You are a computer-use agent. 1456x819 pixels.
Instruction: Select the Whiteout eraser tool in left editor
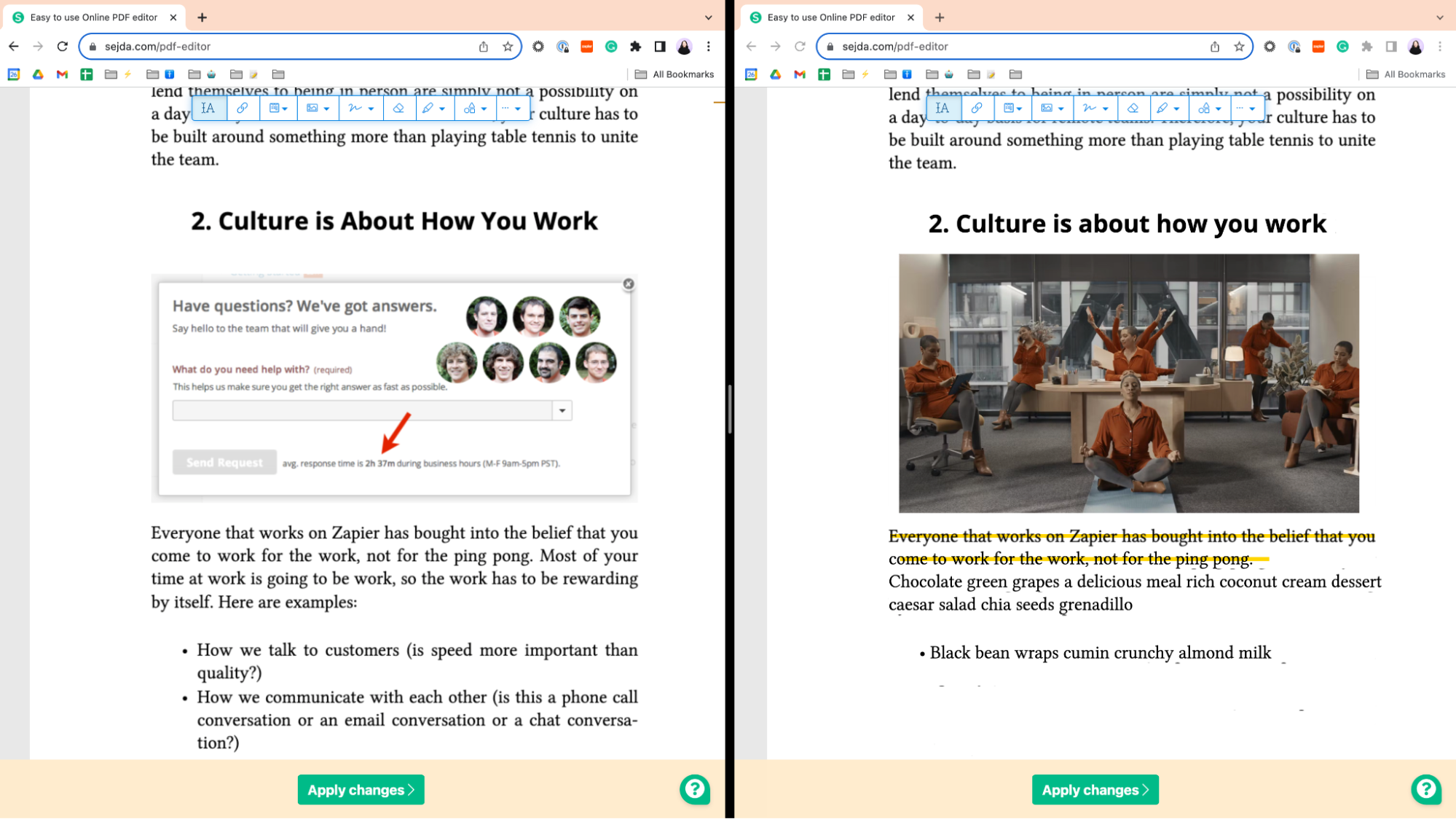click(x=398, y=109)
